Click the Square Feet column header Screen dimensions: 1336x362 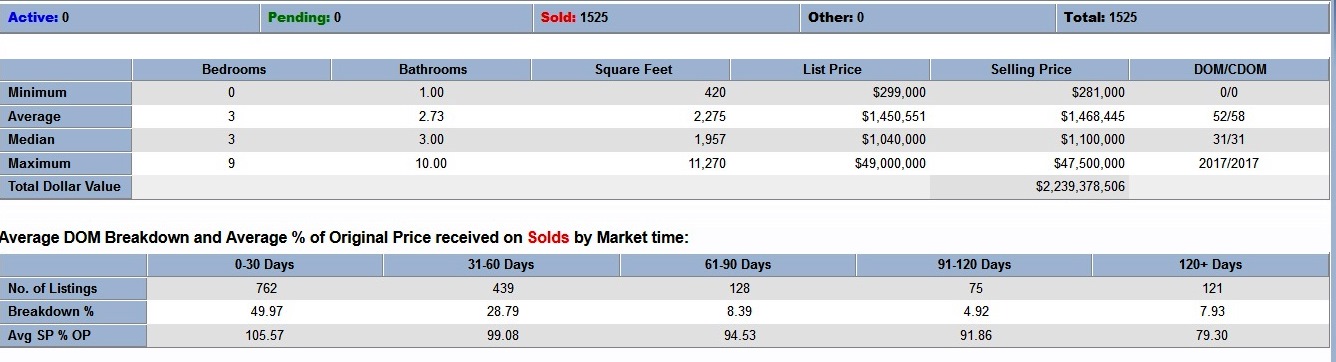coord(632,70)
